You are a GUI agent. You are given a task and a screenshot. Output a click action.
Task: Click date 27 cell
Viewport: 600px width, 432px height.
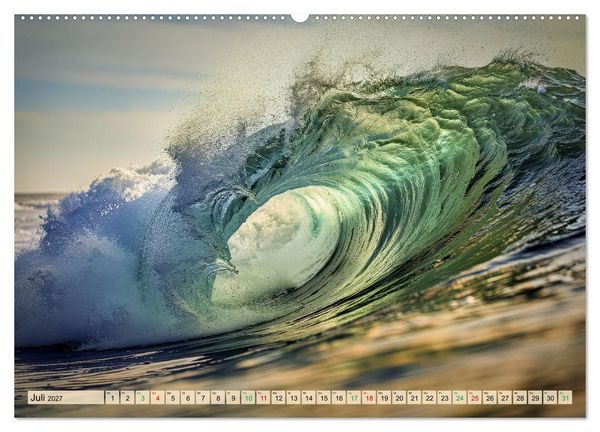505,398
